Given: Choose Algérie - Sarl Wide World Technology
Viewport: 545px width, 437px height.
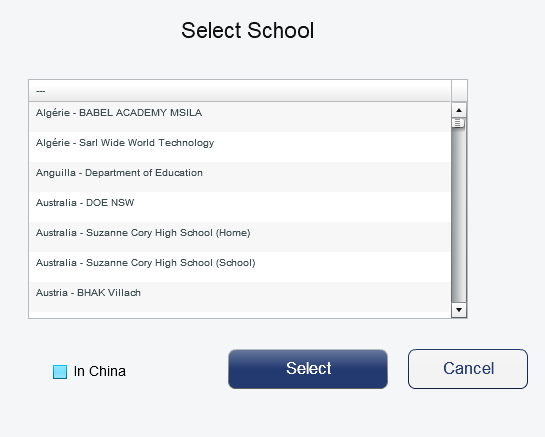Looking at the screenshot, I should (x=240, y=147).
